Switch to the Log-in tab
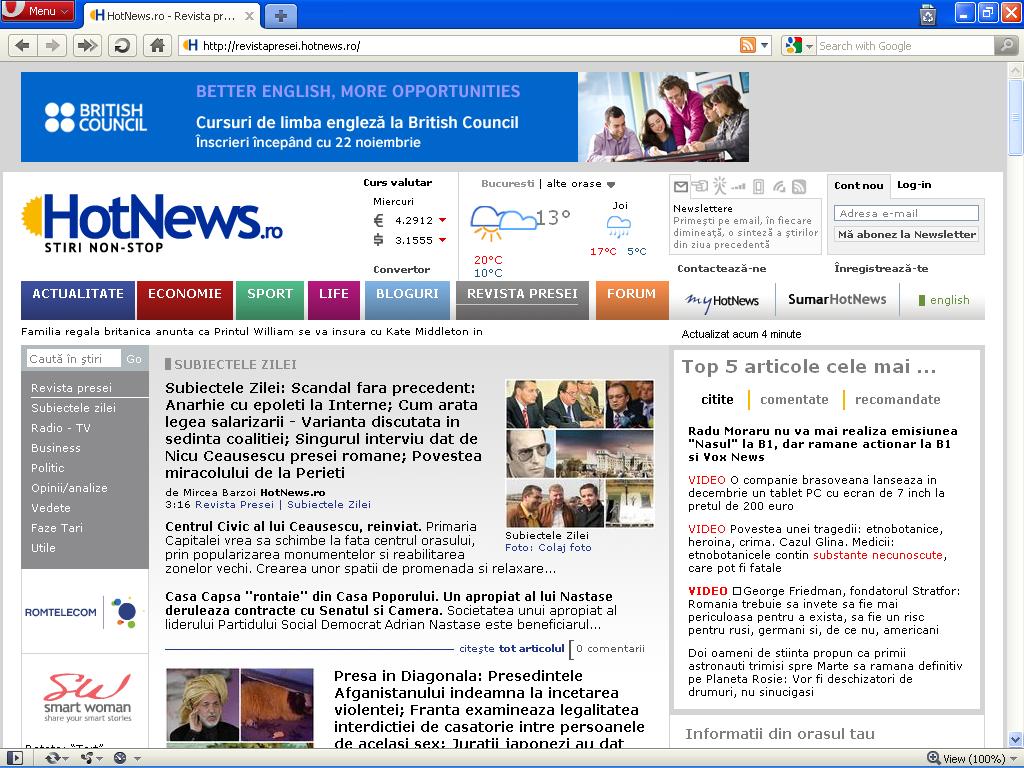Image resolution: width=1024 pixels, height=768 pixels. (x=914, y=185)
